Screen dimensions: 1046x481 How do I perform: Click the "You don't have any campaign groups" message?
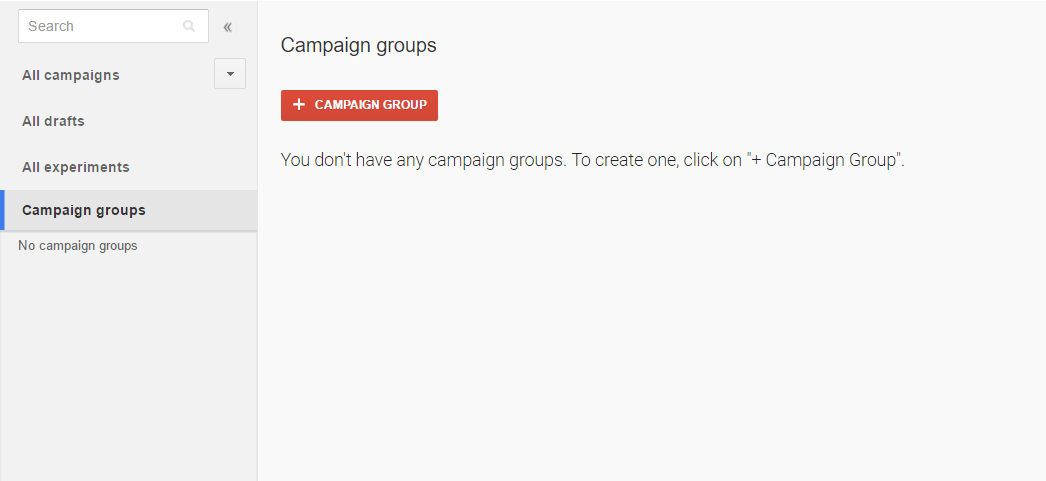(x=592, y=160)
